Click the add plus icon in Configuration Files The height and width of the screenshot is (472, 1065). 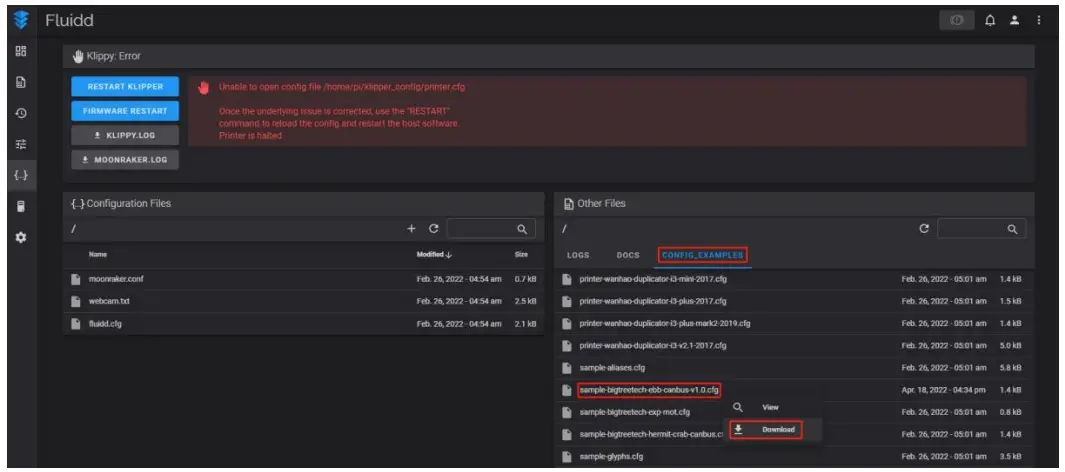[411, 229]
